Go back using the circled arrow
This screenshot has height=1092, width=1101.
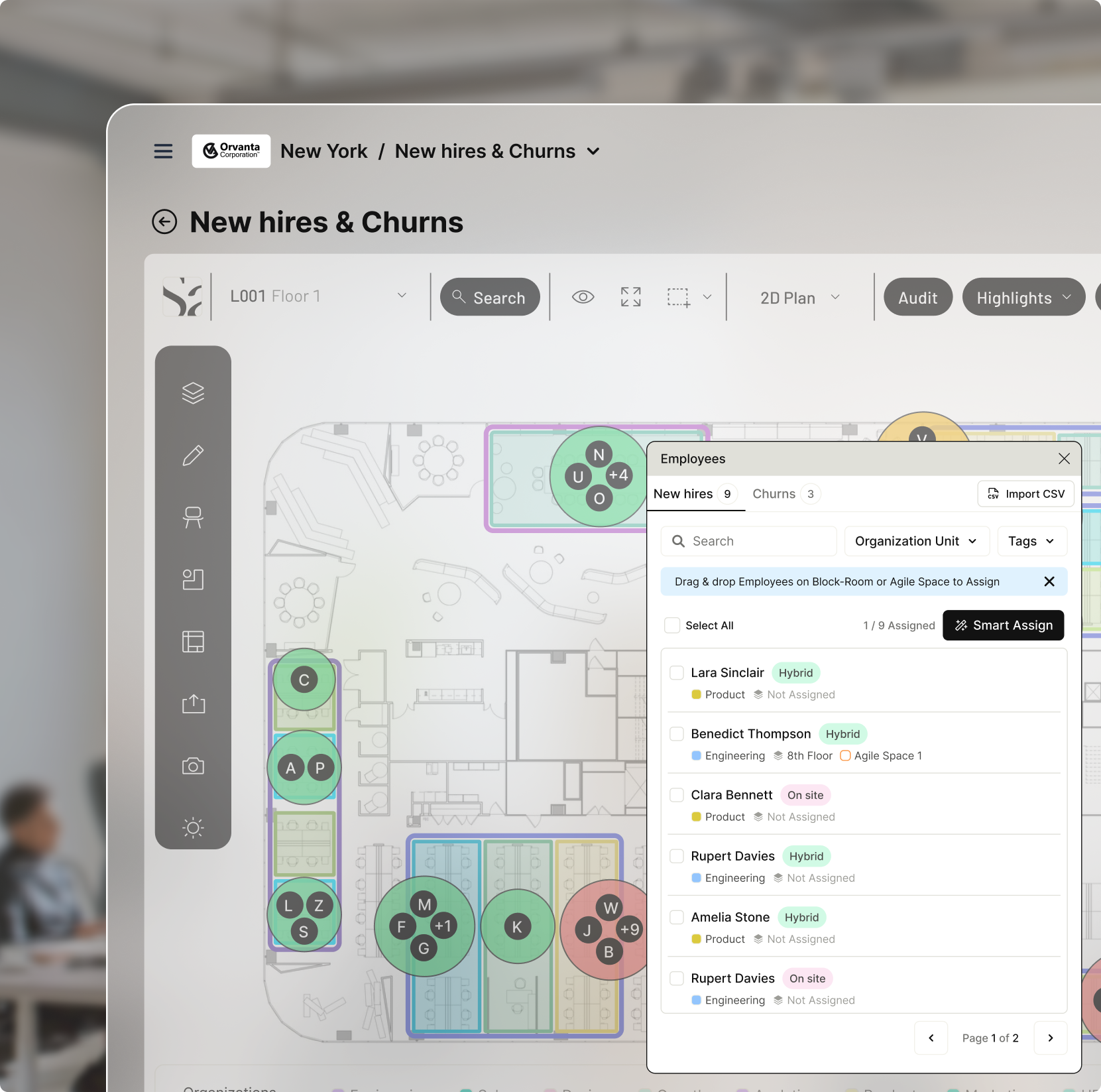(x=164, y=221)
